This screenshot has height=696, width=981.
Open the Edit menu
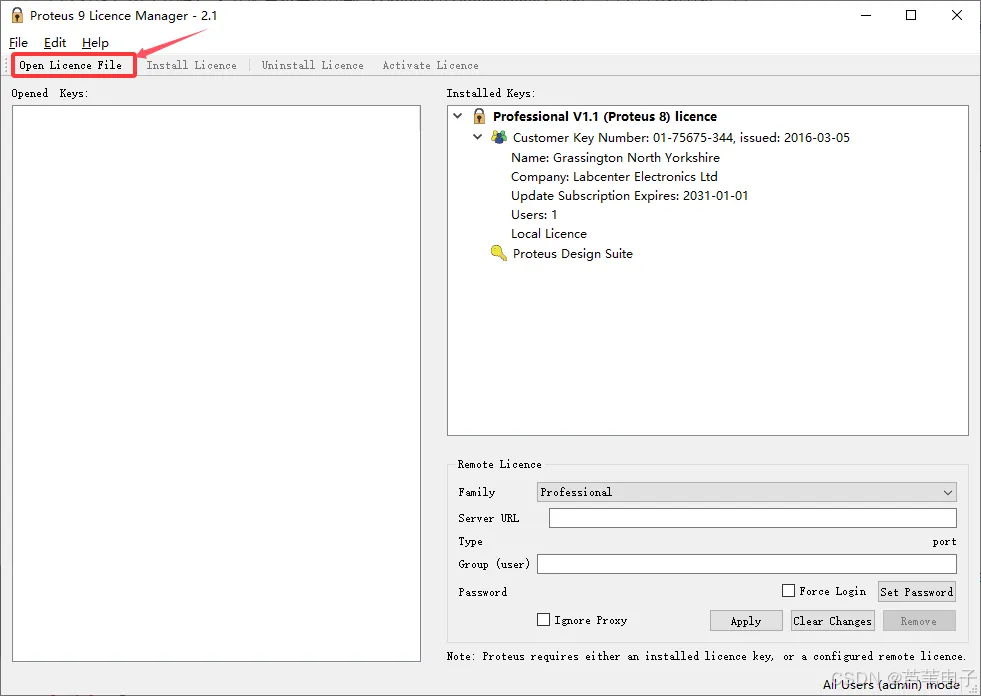[54, 43]
